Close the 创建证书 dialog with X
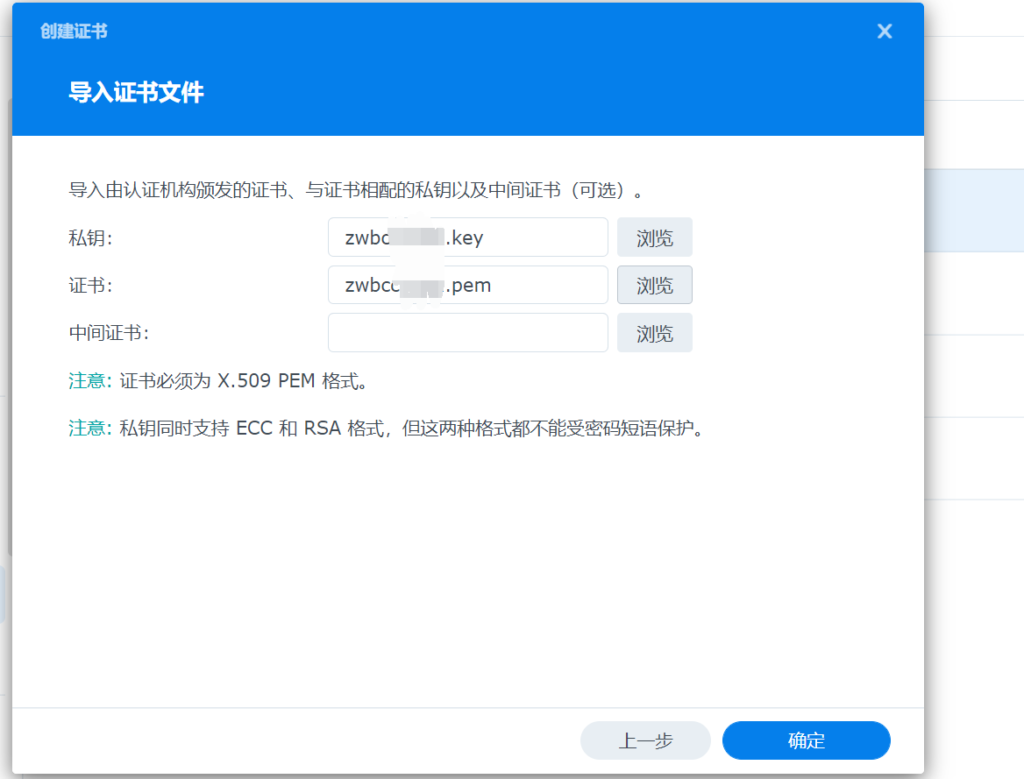Viewport: 1024px width, 779px height. click(x=884, y=32)
